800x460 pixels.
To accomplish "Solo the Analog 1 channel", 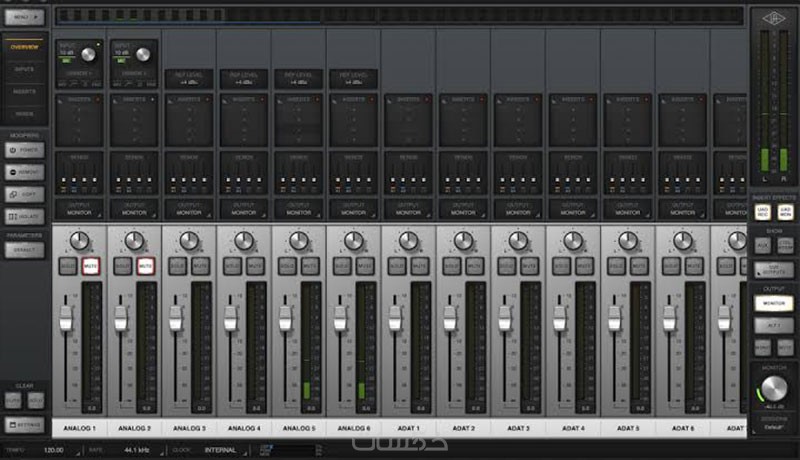I will 68,266.
